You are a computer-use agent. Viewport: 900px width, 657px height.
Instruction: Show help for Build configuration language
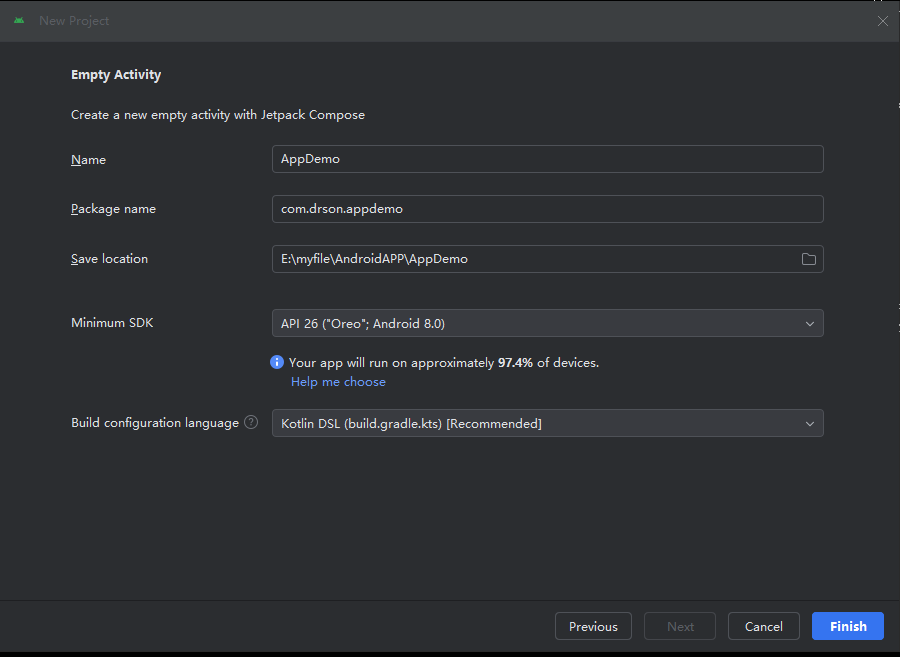251,422
